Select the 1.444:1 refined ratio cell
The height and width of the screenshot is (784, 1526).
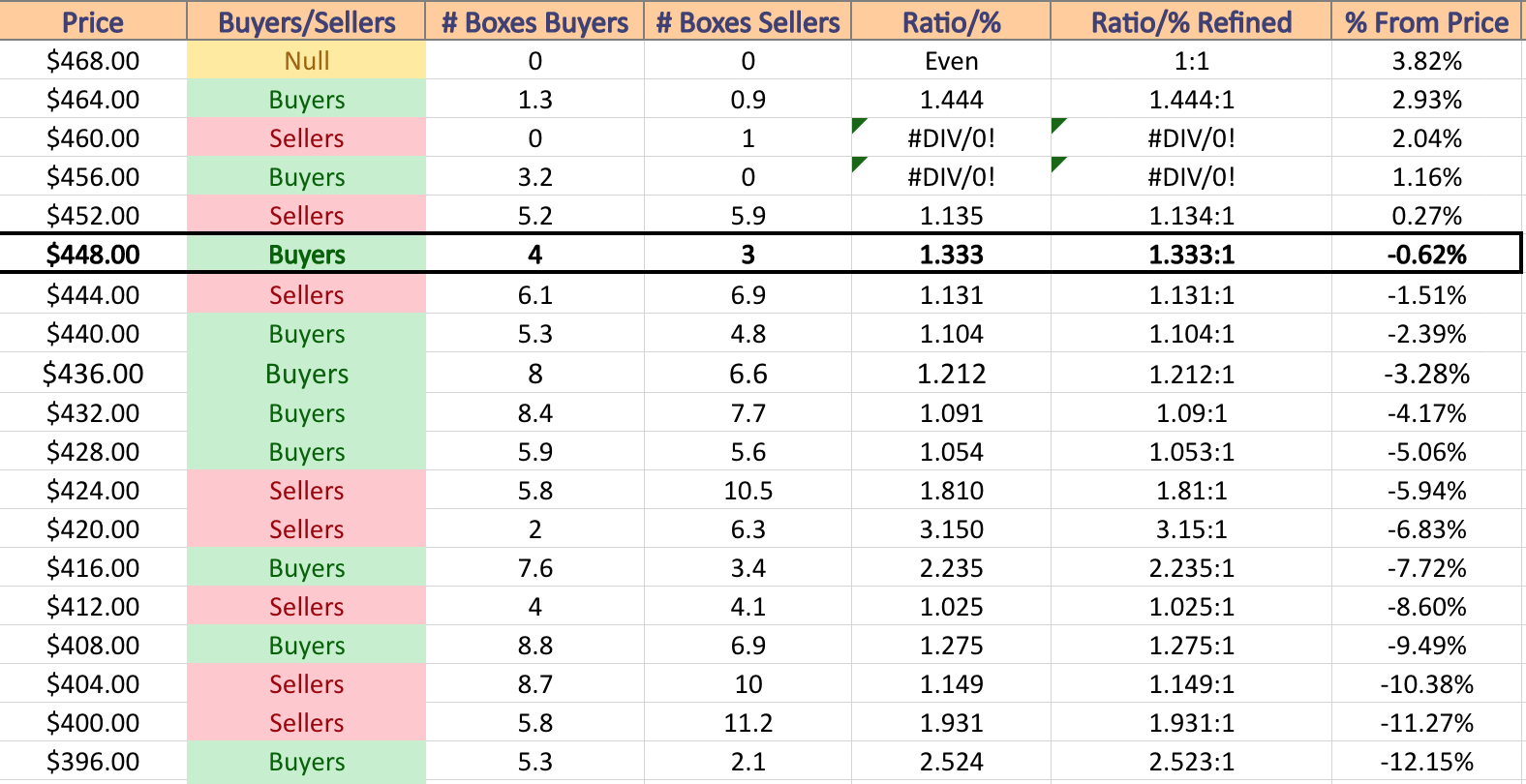(x=1191, y=100)
